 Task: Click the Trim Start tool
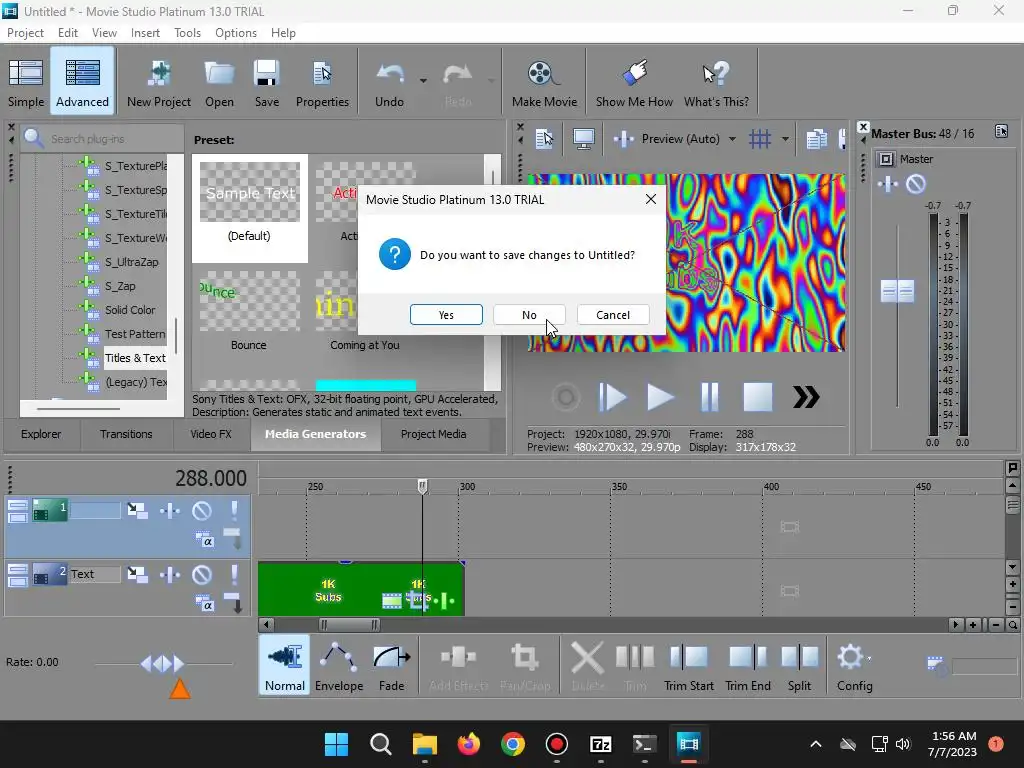pyautogui.click(x=688, y=666)
